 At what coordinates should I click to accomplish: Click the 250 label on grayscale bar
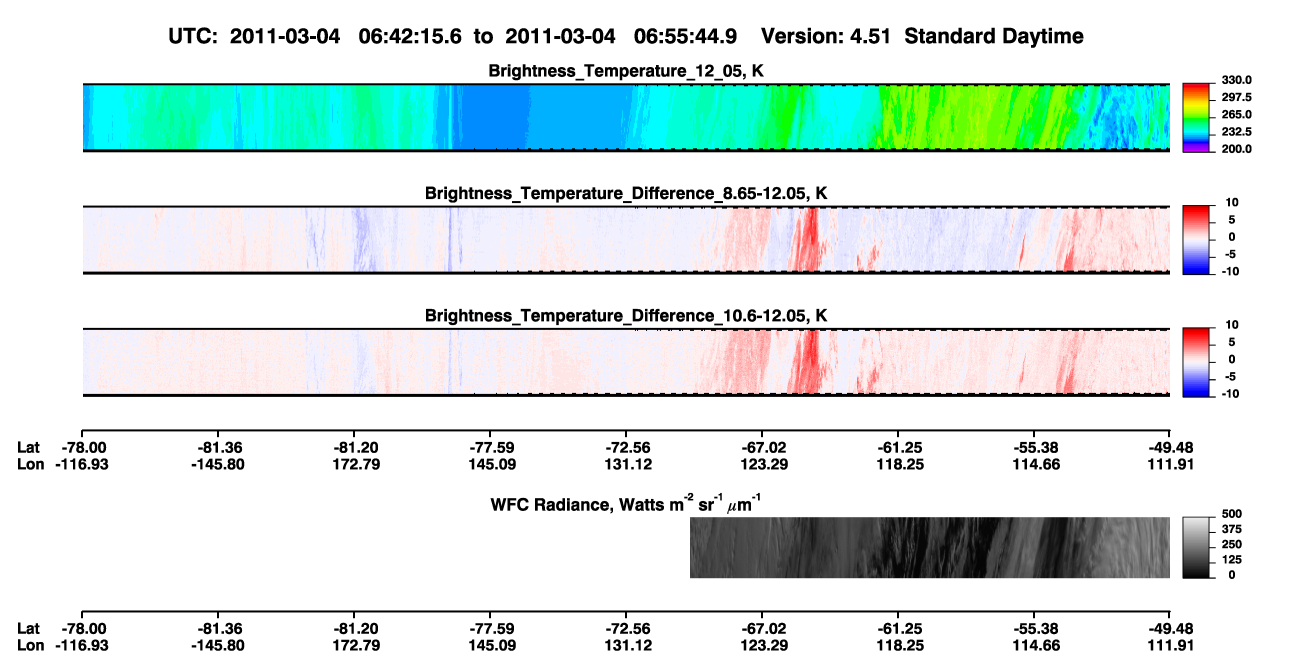point(1231,544)
